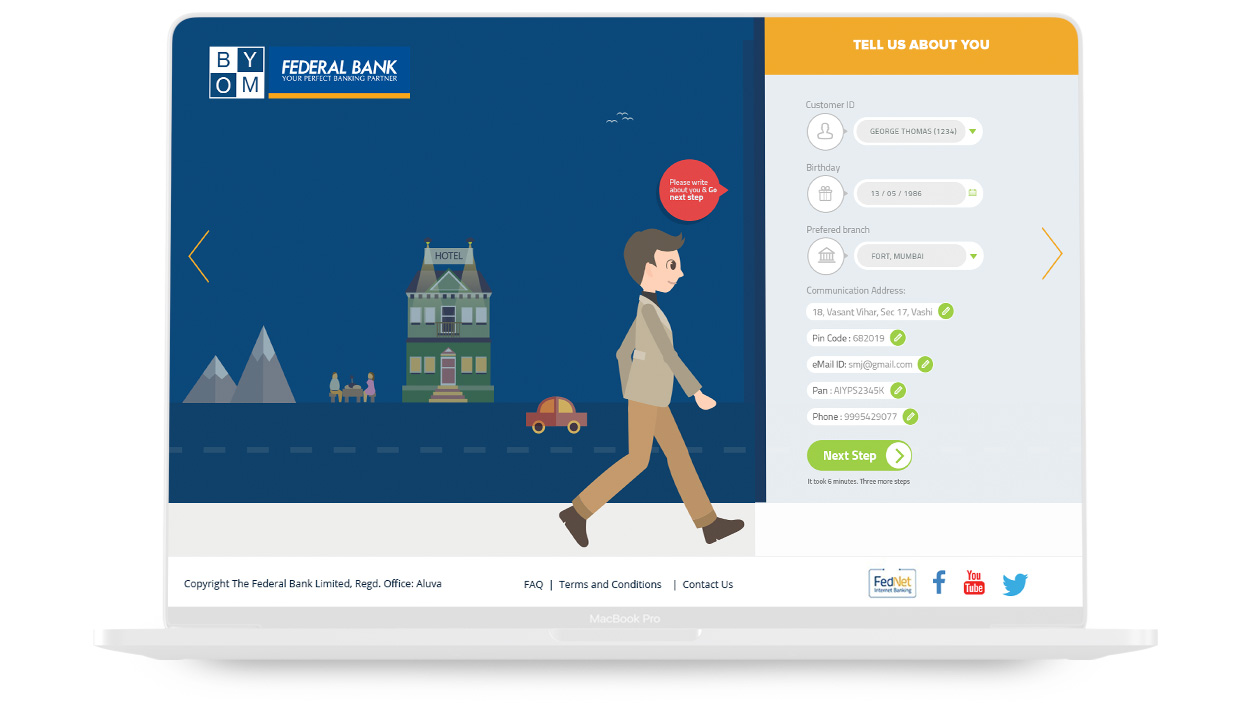Click edit pencil next to eMail ID
This screenshot has width=1243, height=703.
926,364
